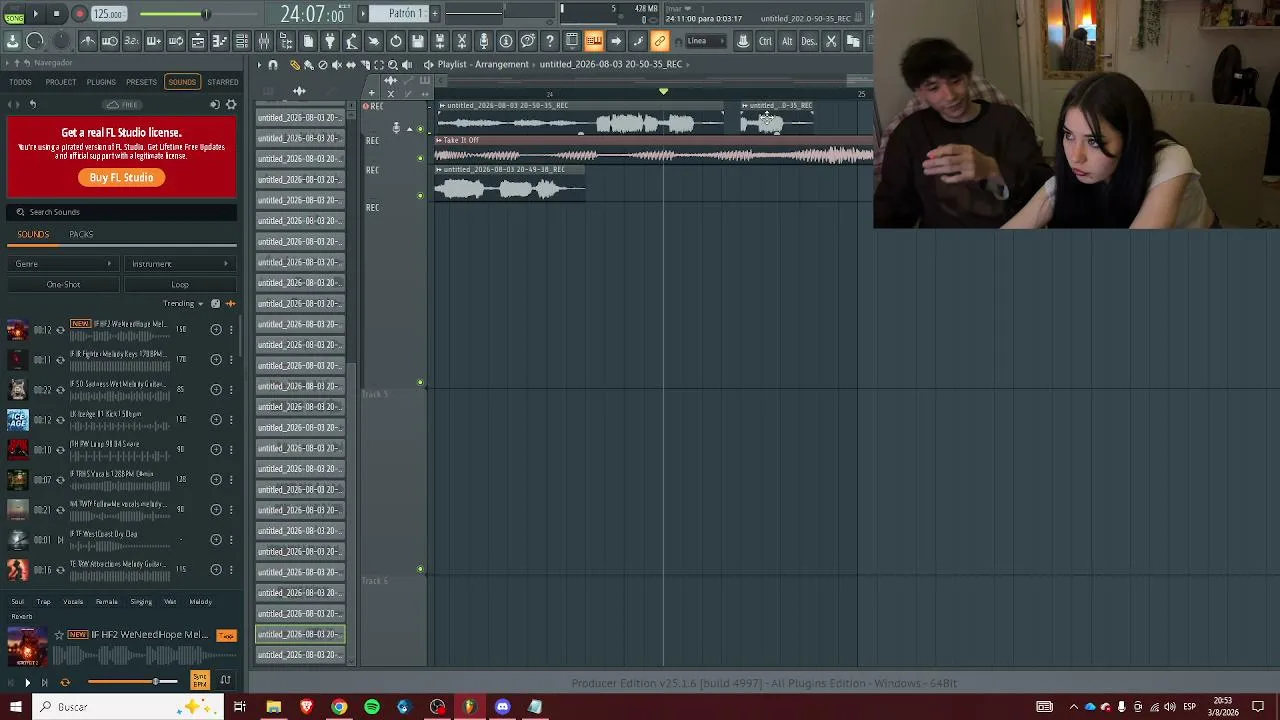Screen dimensions: 1280x720
Task: Star the IF HF2 WeNeedHope preview
Action: tap(59, 635)
